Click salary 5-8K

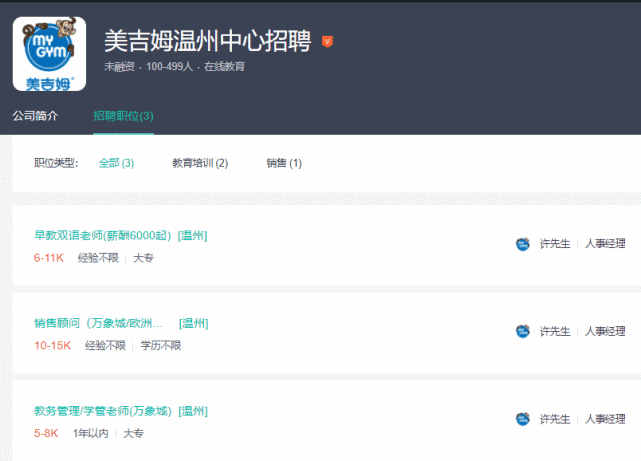pyautogui.click(x=46, y=433)
